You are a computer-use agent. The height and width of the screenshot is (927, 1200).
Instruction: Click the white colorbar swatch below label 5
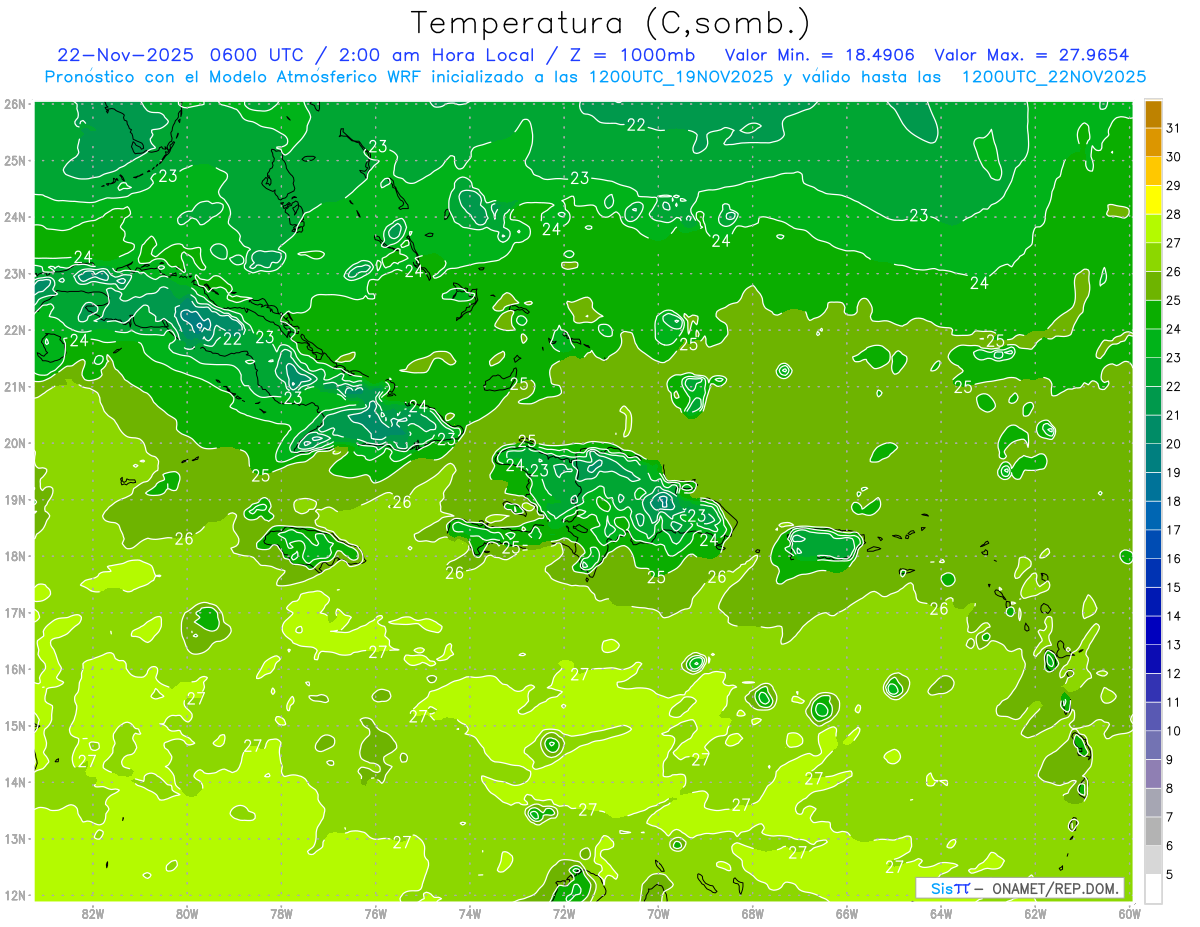pos(1153,888)
